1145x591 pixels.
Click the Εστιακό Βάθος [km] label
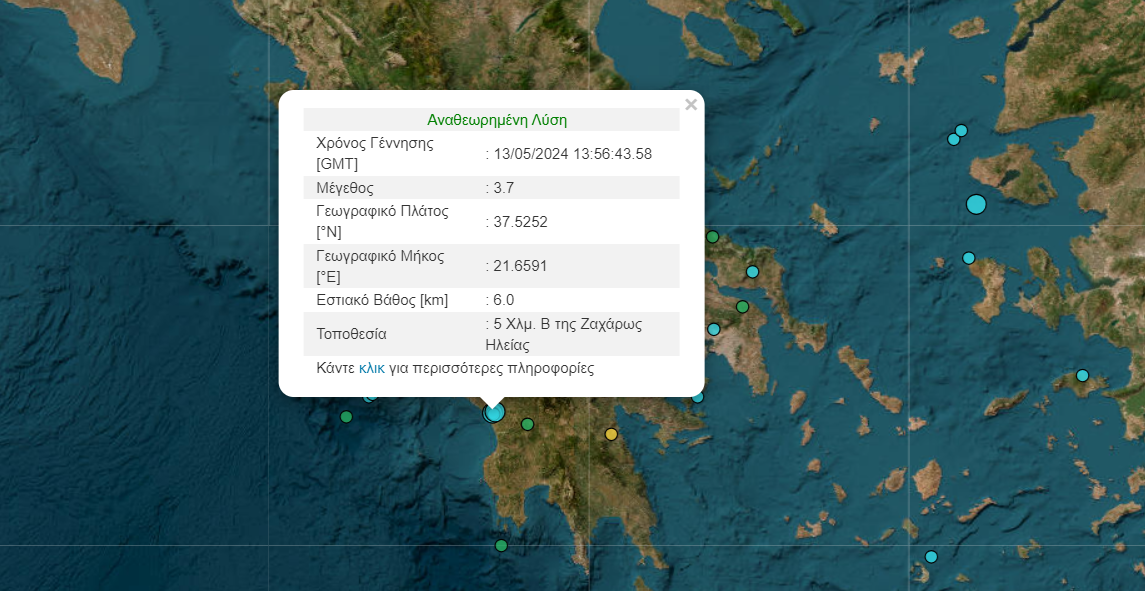click(382, 300)
